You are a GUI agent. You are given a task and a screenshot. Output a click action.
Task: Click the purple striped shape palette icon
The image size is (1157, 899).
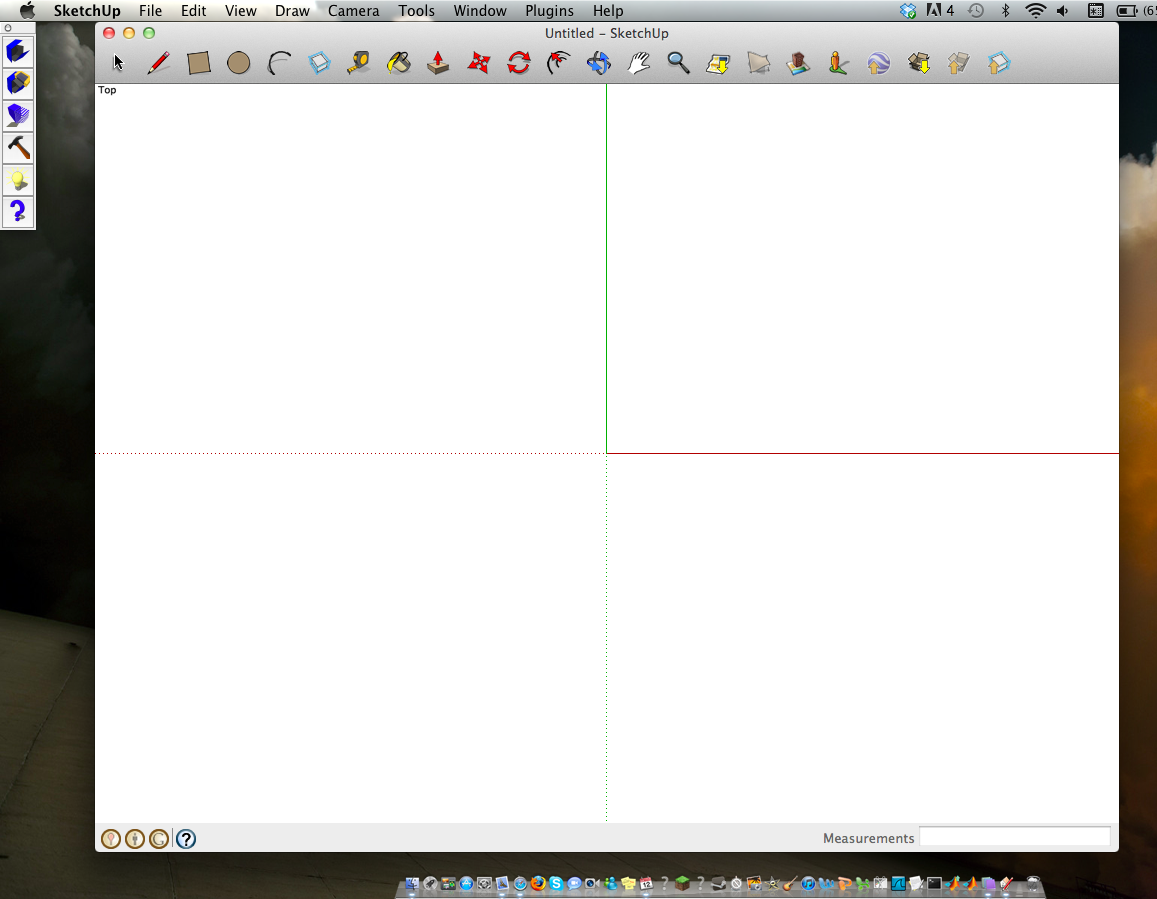click(18, 115)
